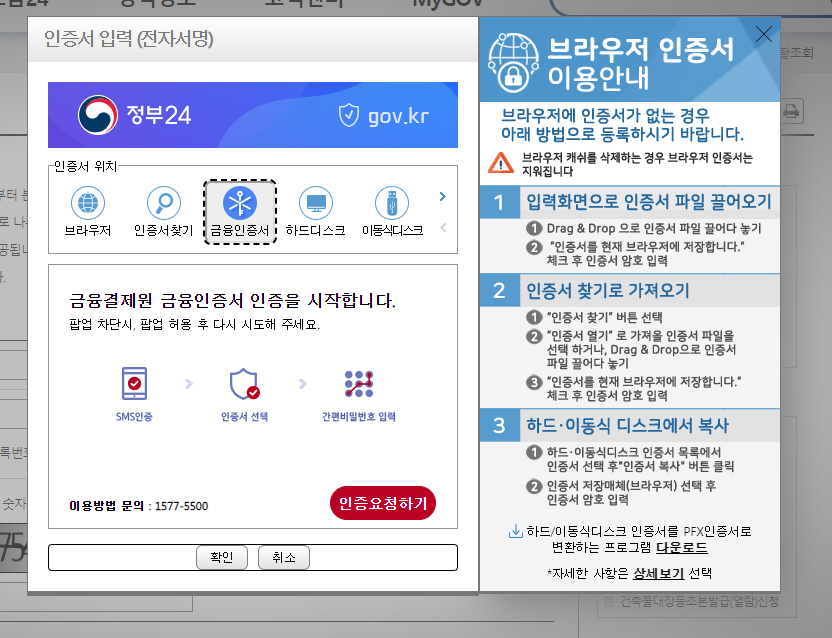The image size is (832, 638).
Task: Click the SMS인증 phone step icon
Action: 134,383
